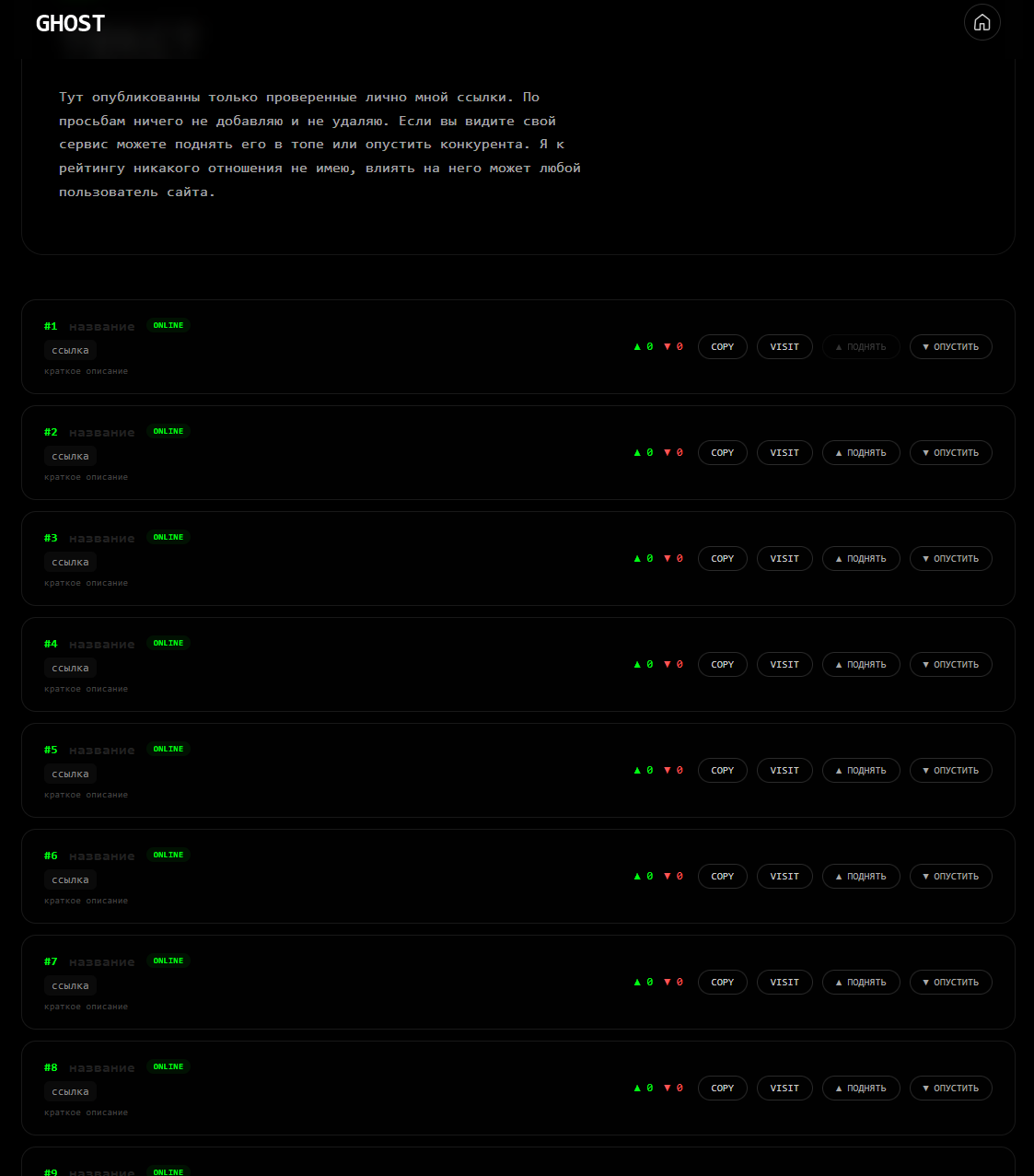
Task: Open entry #6 using VISIT
Action: [784, 877]
